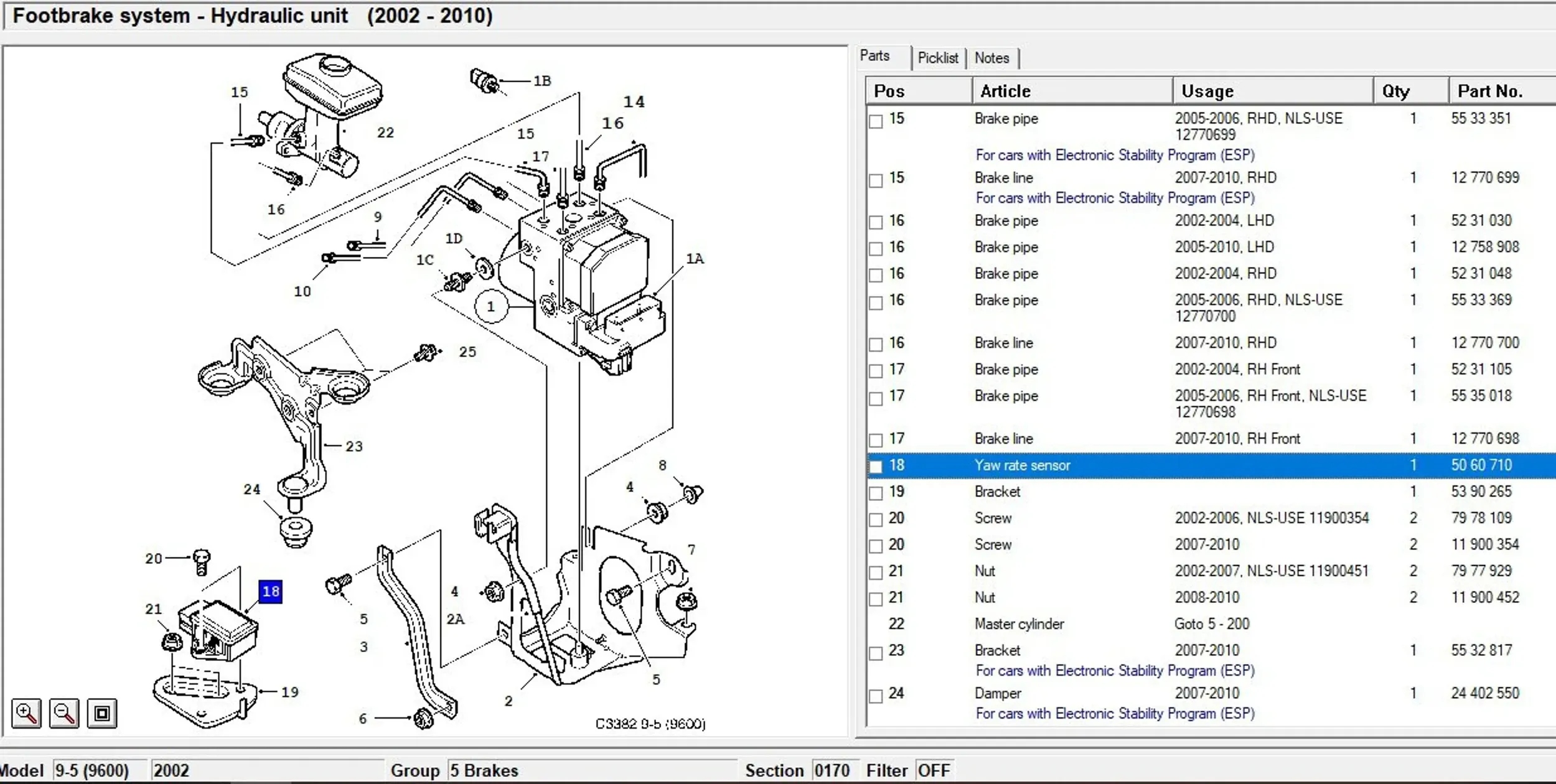Check the box for part 52 31 105
The image size is (1556, 784).
tap(876, 371)
